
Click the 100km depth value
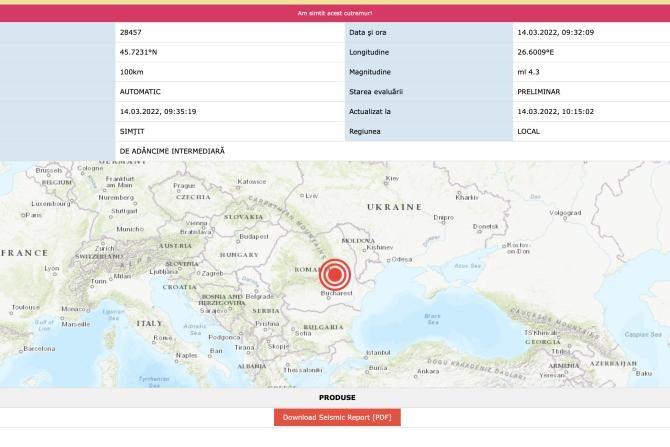(x=131, y=72)
